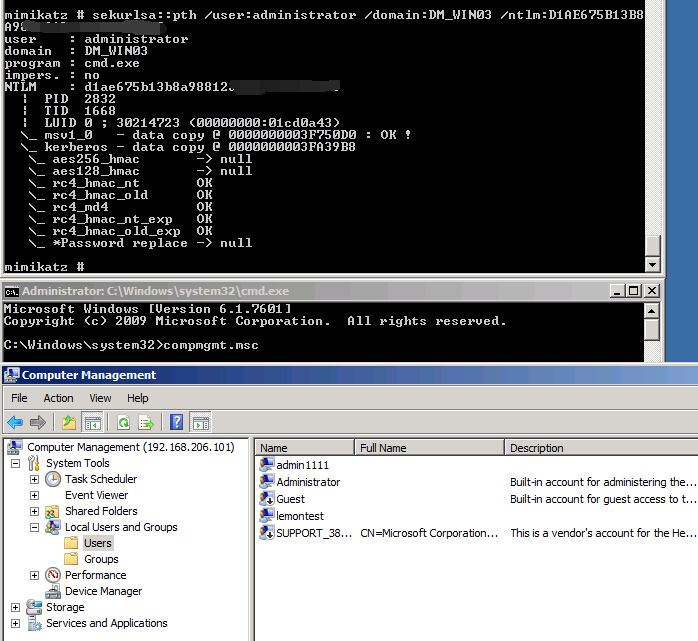The image size is (698, 641).
Task: Sort by the Full Name column header
Action: (x=430, y=448)
